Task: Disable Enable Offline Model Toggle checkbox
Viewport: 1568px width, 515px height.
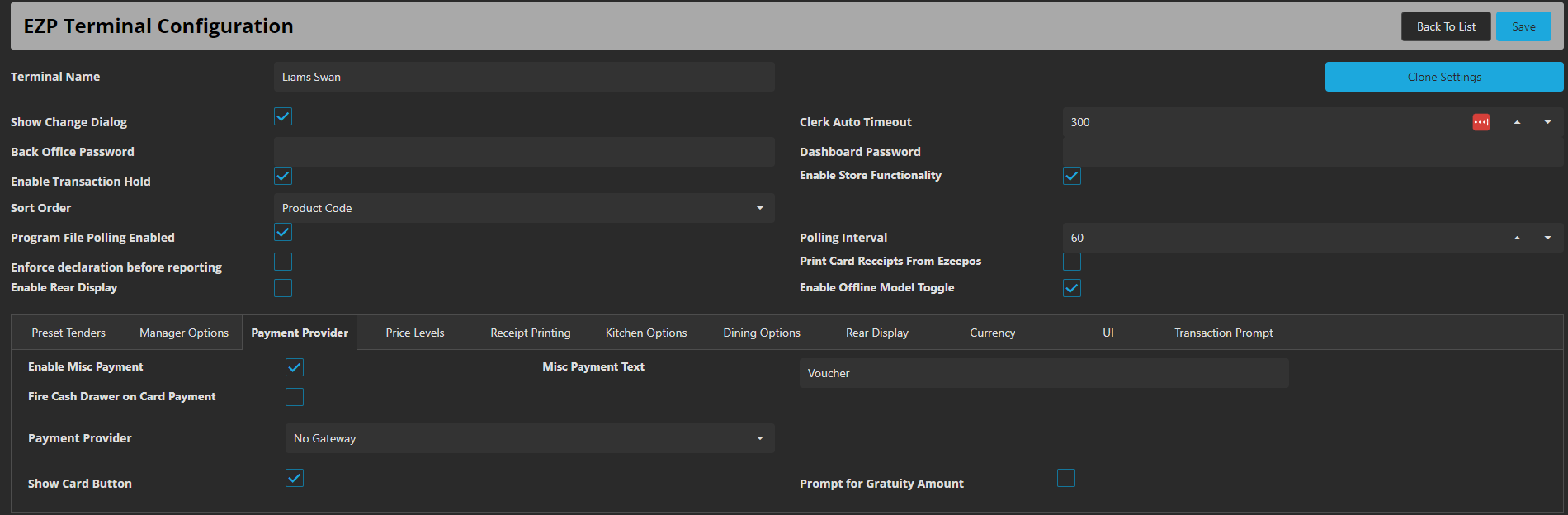Action: (1072, 288)
